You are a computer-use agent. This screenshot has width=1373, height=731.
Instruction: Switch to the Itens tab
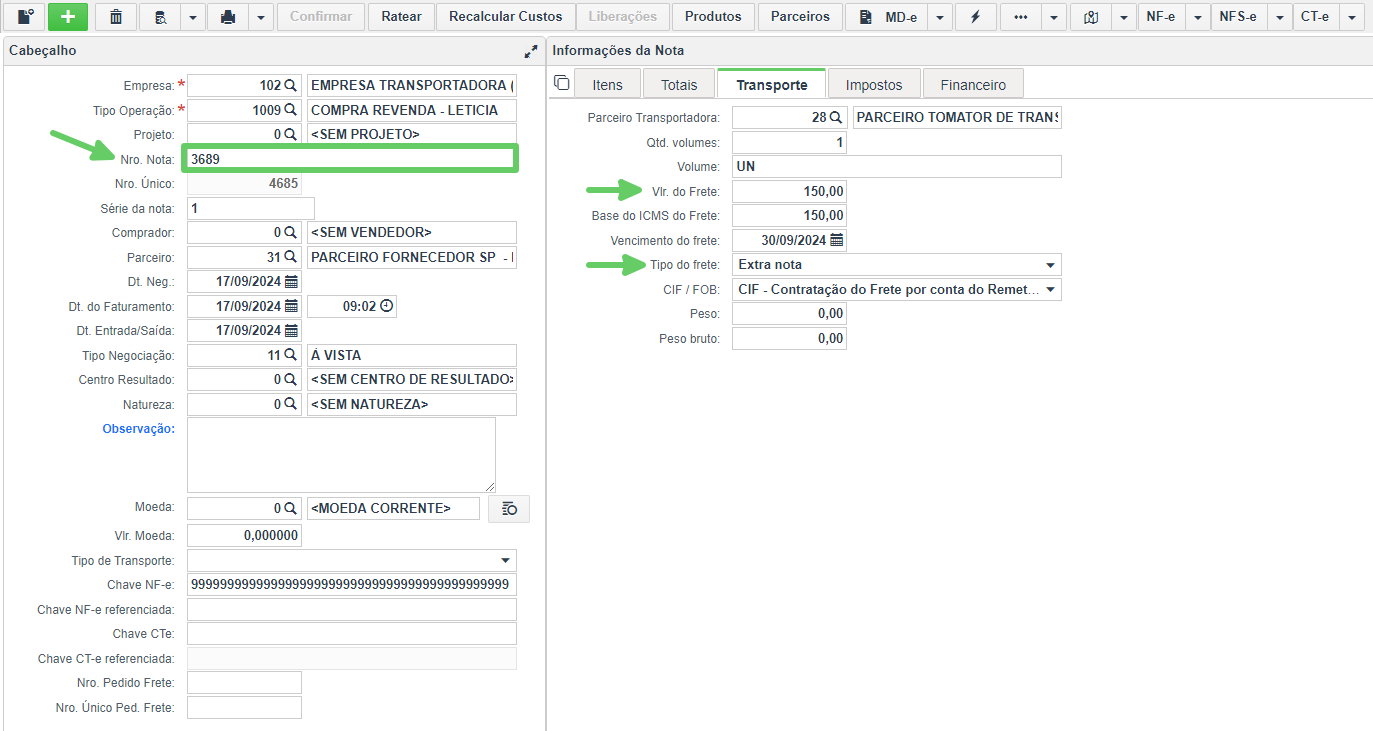click(607, 84)
